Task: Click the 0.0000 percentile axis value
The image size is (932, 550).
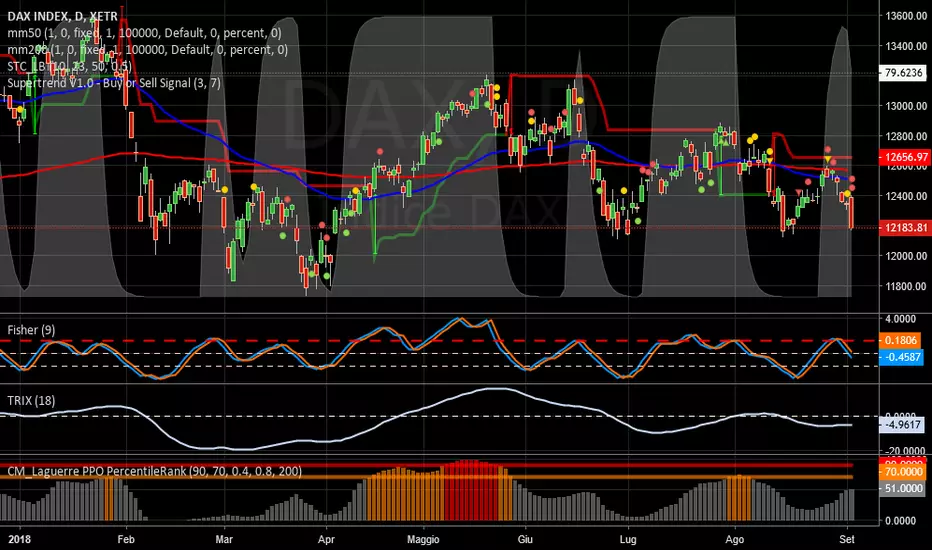Action: coord(900,521)
